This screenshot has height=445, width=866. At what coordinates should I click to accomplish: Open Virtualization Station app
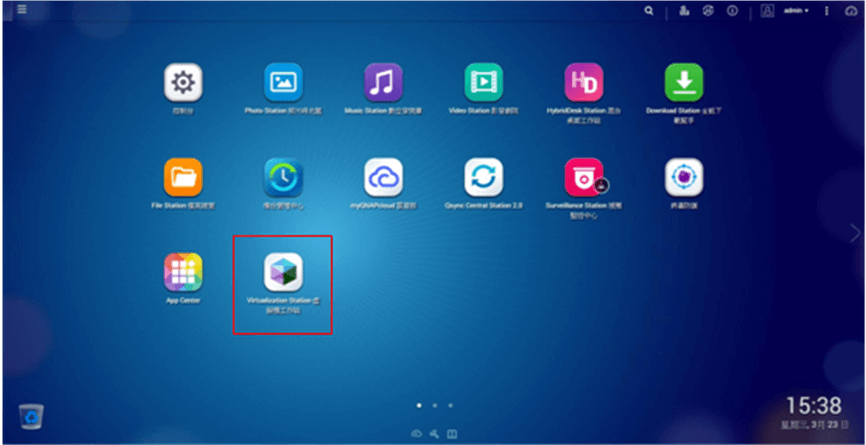pos(283,271)
